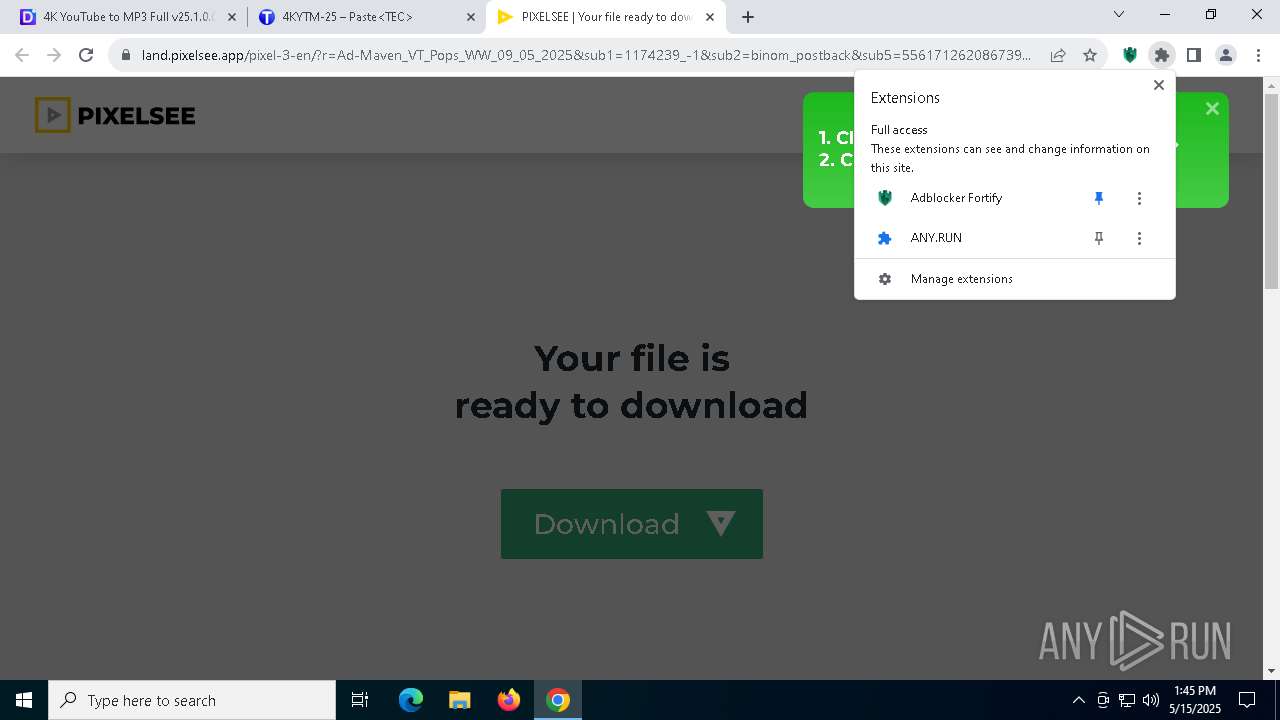Close the 4K YouTube to MP3 tab
Viewport: 1280px width, 720px height.
[x=231, y=17]
